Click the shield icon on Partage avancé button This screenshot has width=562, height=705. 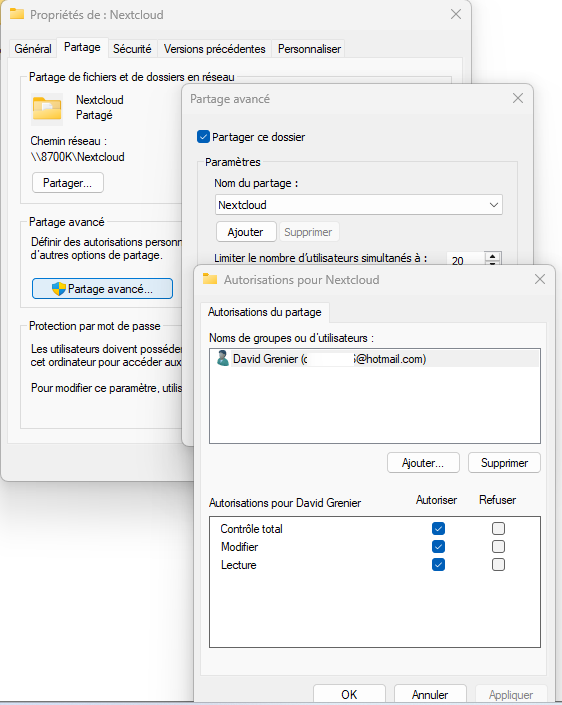click(59, 289)
